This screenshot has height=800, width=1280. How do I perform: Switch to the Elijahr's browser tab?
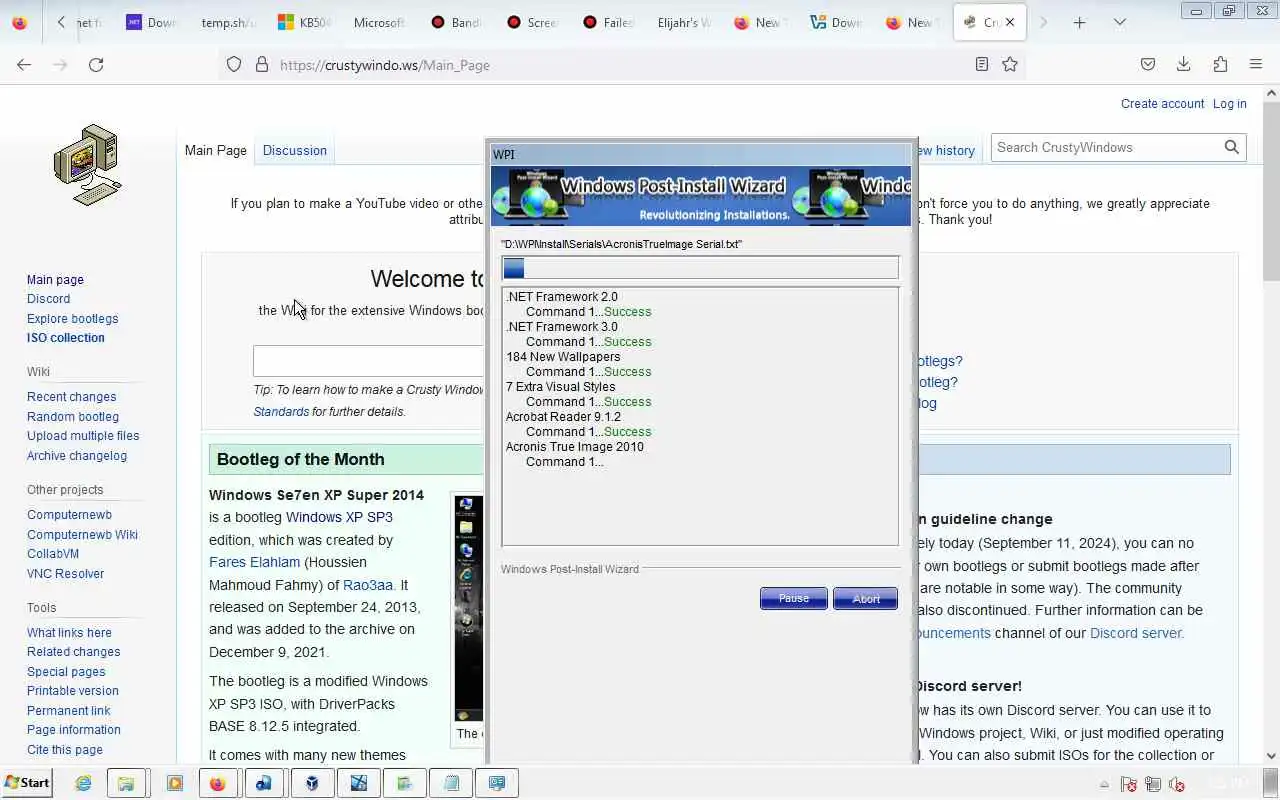pyautogui.click(x=683, y=22)
